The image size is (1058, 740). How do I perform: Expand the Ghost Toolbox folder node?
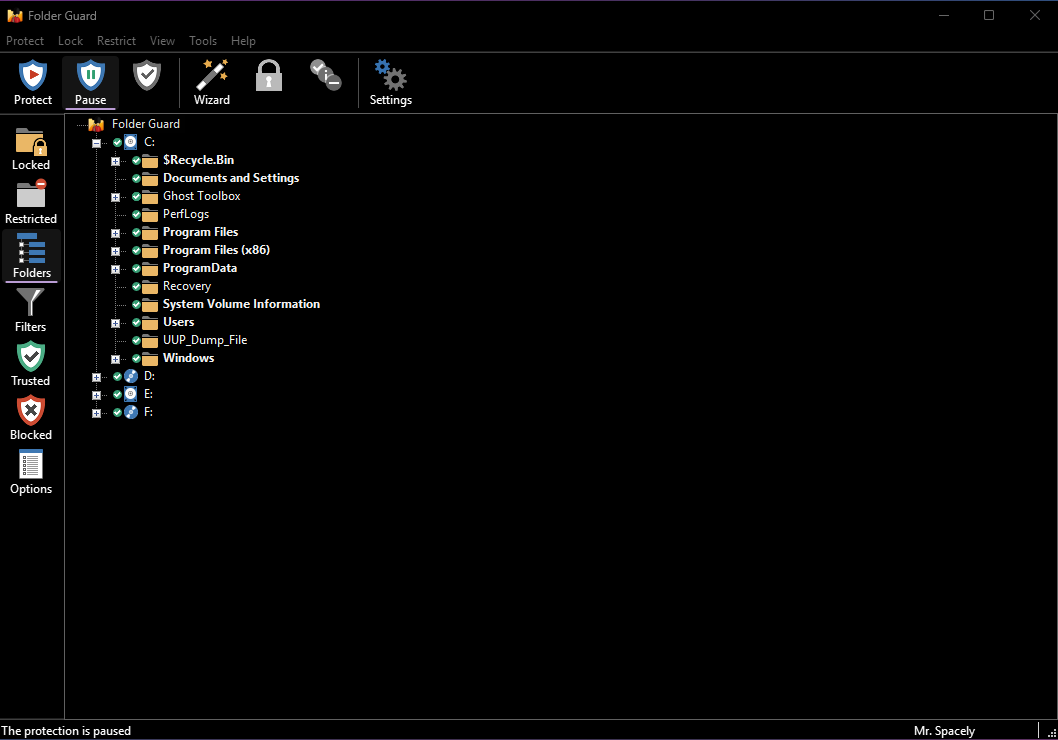click(115, 197)
